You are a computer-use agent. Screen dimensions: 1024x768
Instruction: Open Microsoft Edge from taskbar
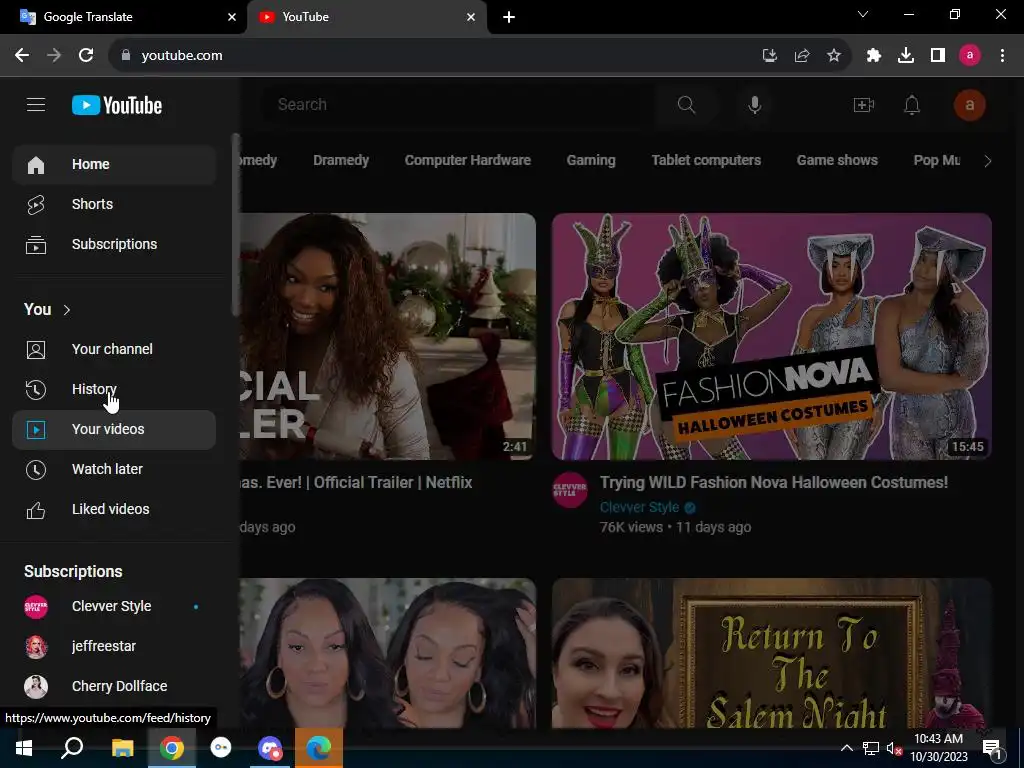point(319,748)
